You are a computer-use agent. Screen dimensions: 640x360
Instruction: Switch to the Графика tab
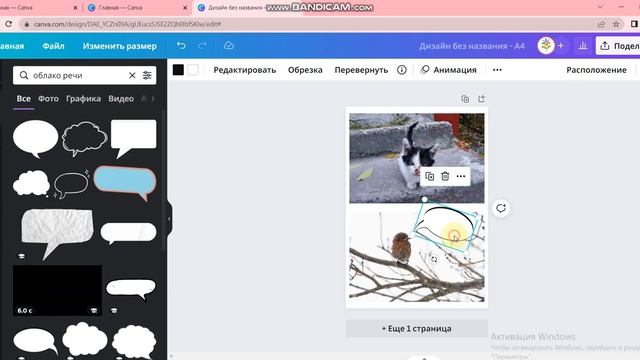[x=83, y=98]
